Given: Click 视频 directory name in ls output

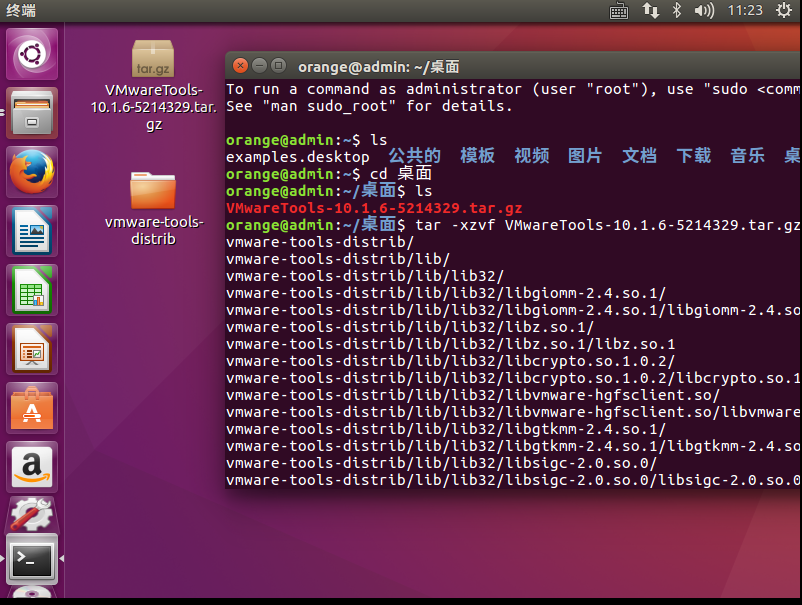Looking at the screenshot, I should tap(531, 155).
